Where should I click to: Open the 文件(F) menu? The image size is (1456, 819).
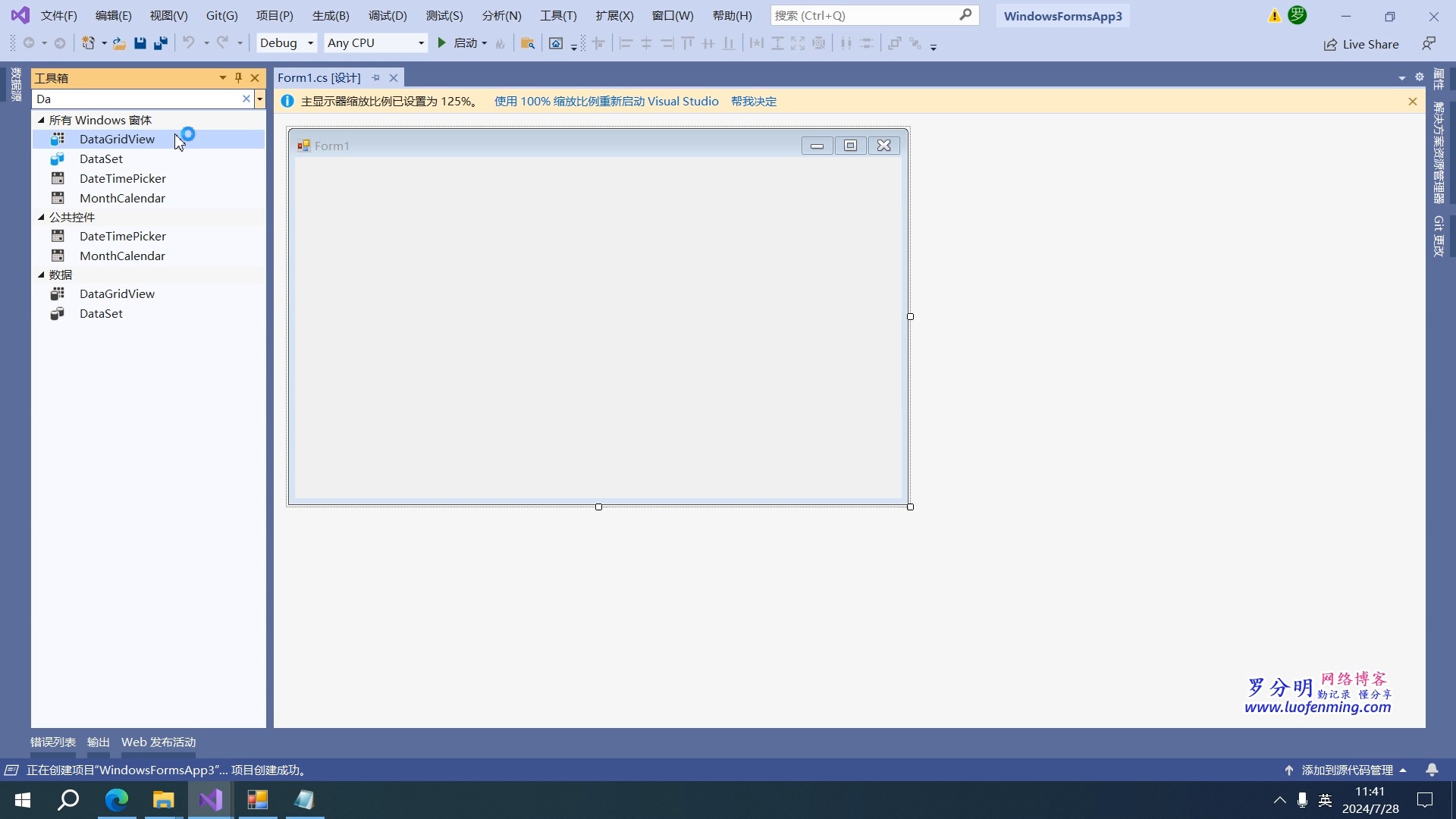58,15
